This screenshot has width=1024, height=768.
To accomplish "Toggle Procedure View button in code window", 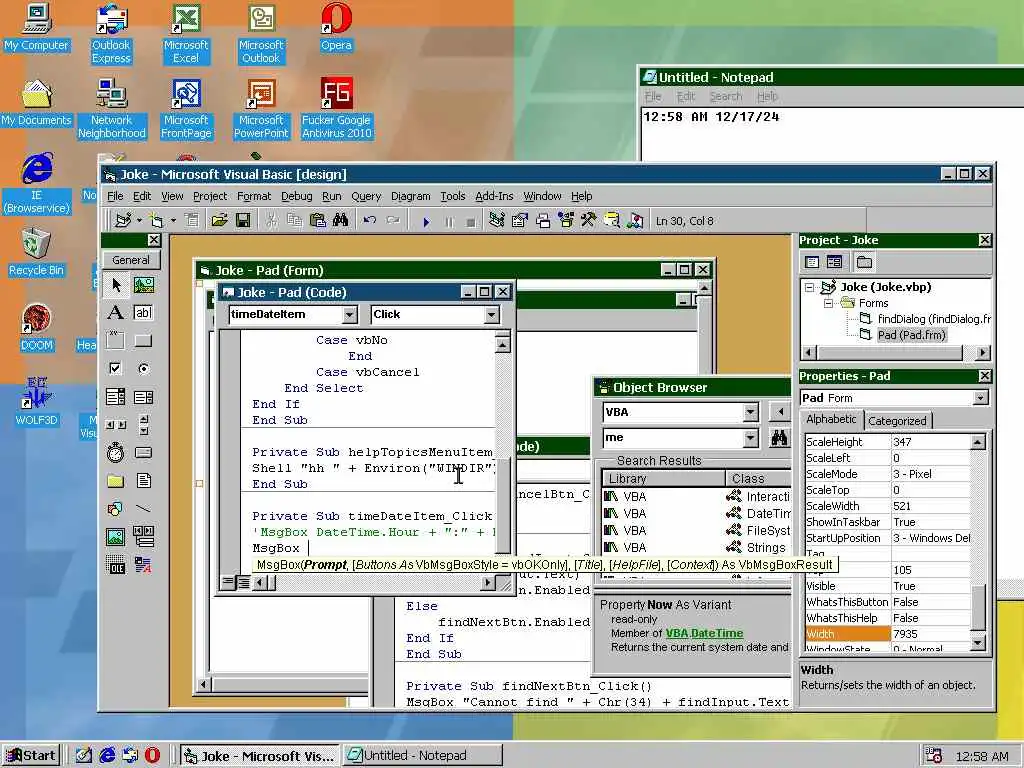I will coord(227,582).
